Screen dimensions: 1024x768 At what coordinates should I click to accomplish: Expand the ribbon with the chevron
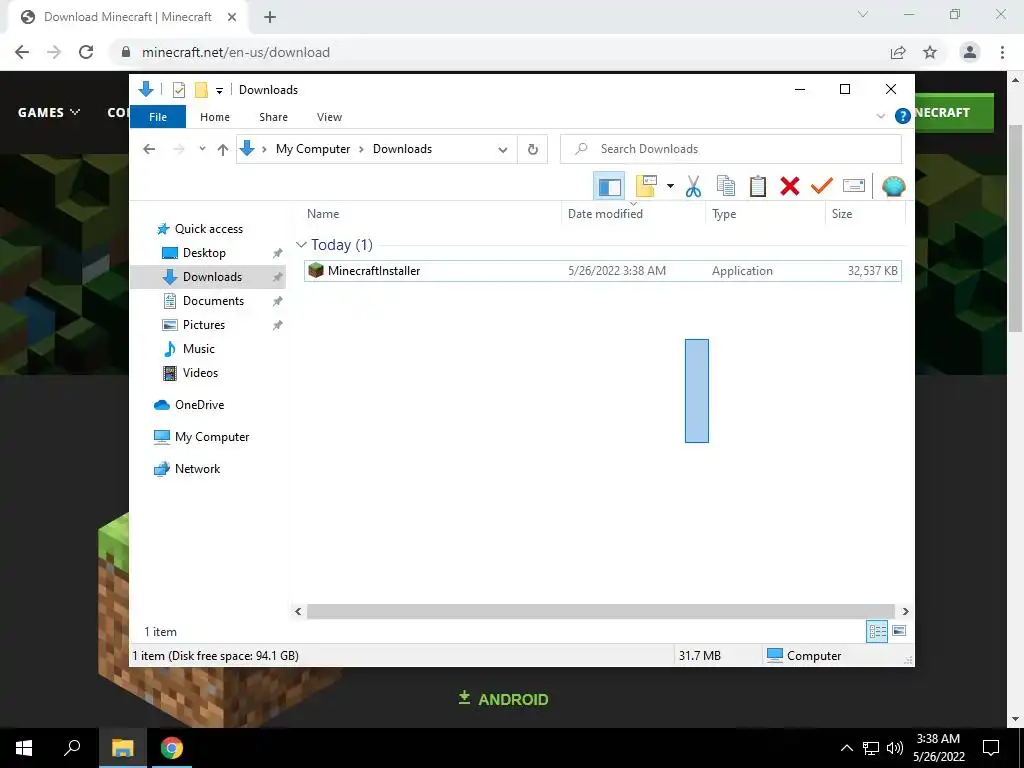pos(880,116)
